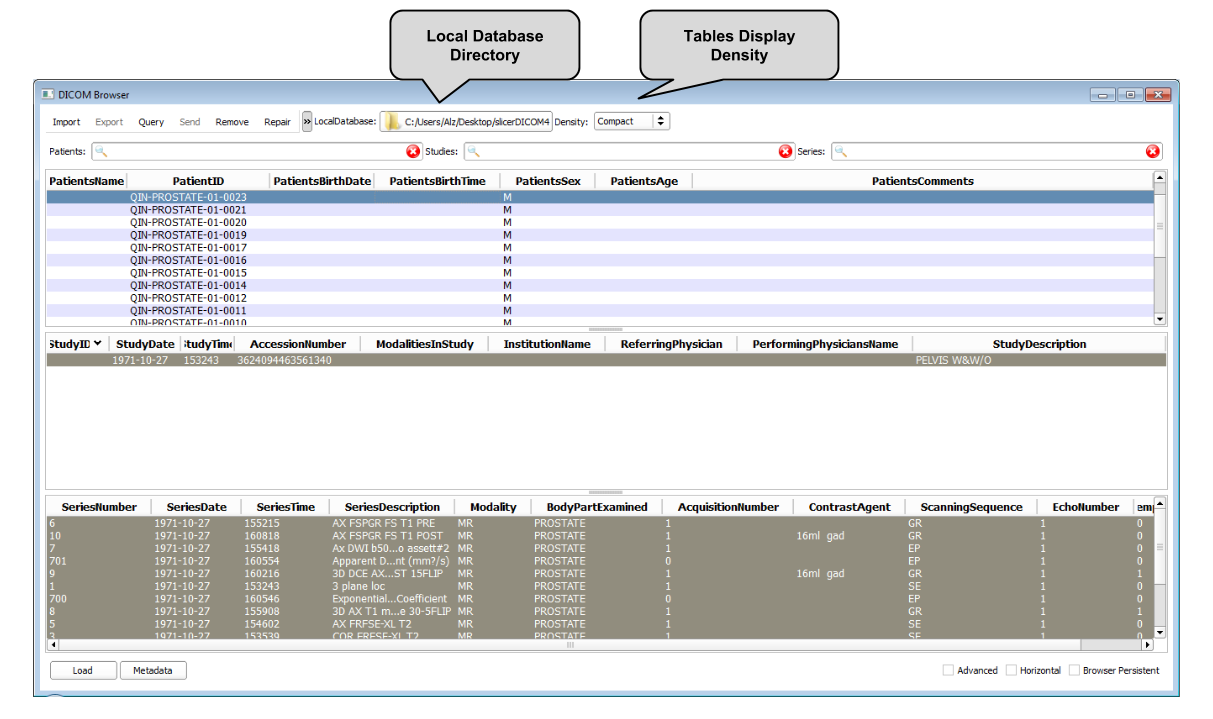Toggle the Horizontal layout checkbox
The image size is (1213, 719).
coord(1011,670)
